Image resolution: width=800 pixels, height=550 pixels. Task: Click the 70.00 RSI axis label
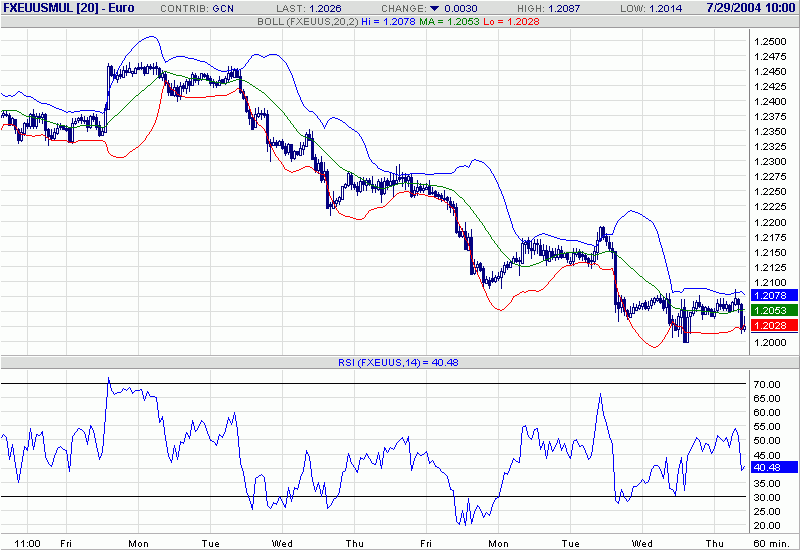(x=767, y=384)
